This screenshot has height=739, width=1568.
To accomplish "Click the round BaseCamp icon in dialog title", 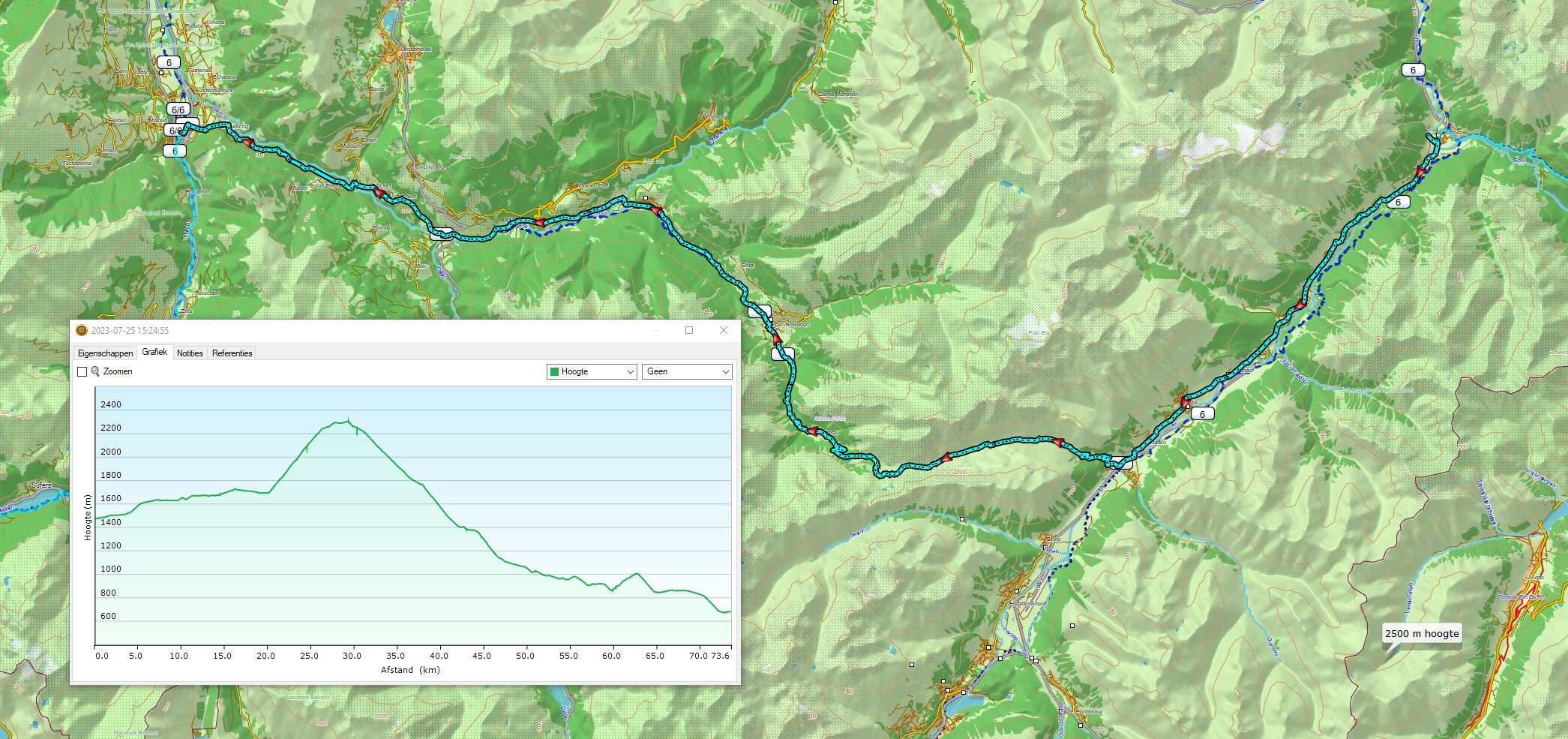I will click(x=82, y=331).
